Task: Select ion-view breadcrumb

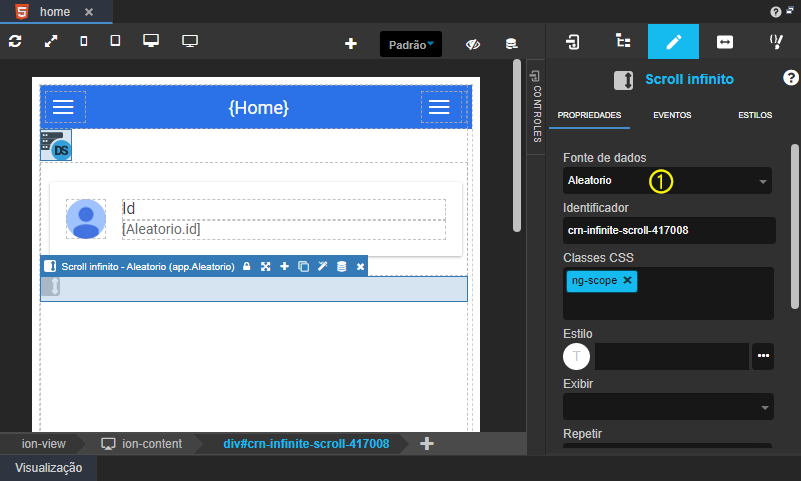Action: (x=43, y=444)
